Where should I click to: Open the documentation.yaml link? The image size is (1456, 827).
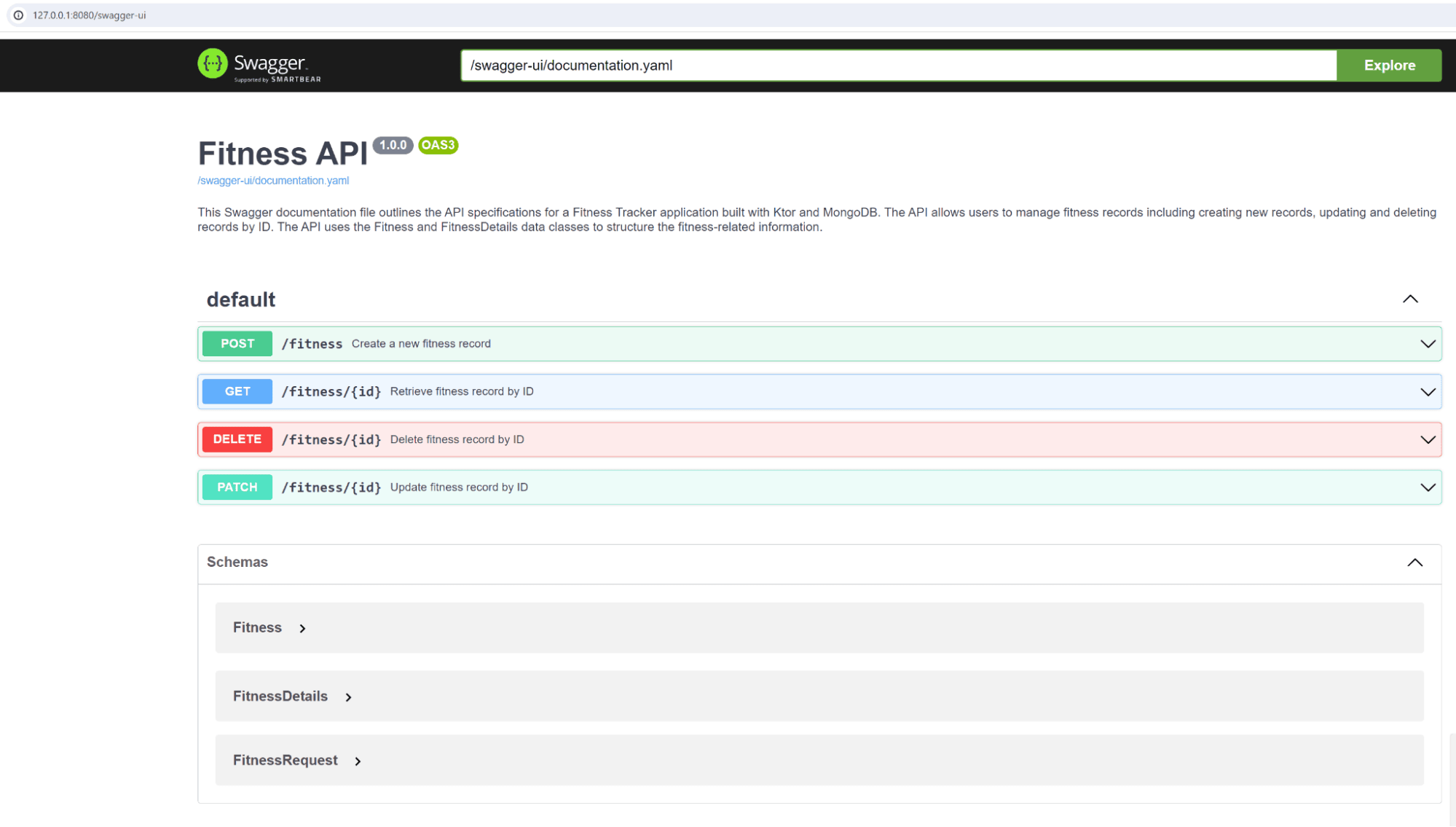(x=272, y=180)
